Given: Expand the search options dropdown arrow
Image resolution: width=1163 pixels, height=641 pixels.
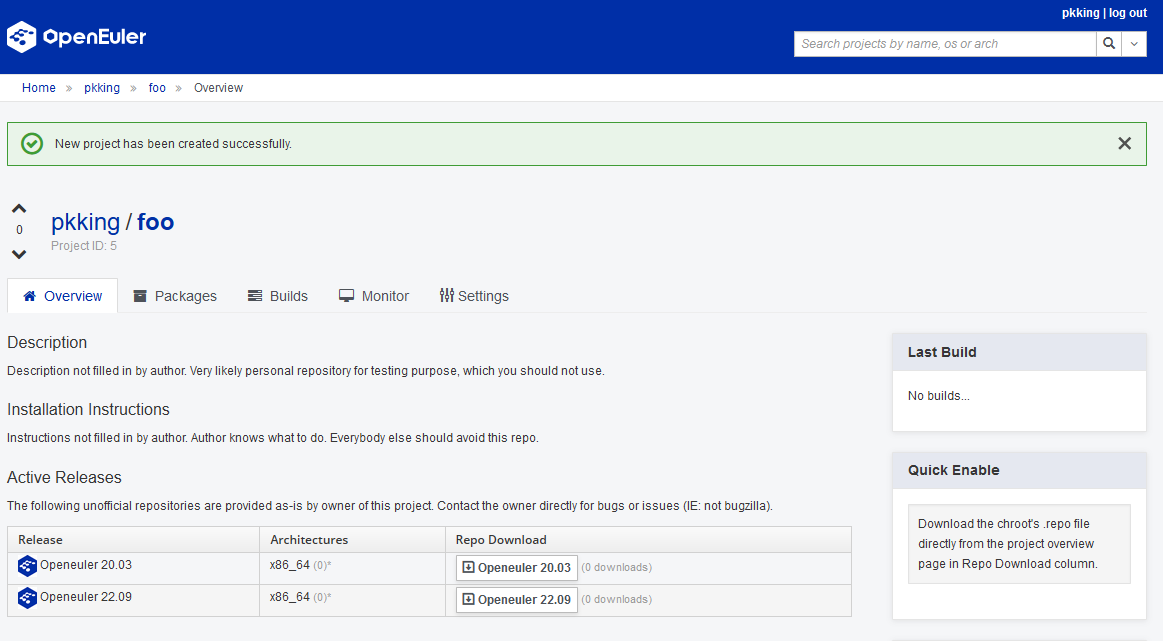Looking at the screenshot, I should pyautogui.click(x=1134, y=44).
